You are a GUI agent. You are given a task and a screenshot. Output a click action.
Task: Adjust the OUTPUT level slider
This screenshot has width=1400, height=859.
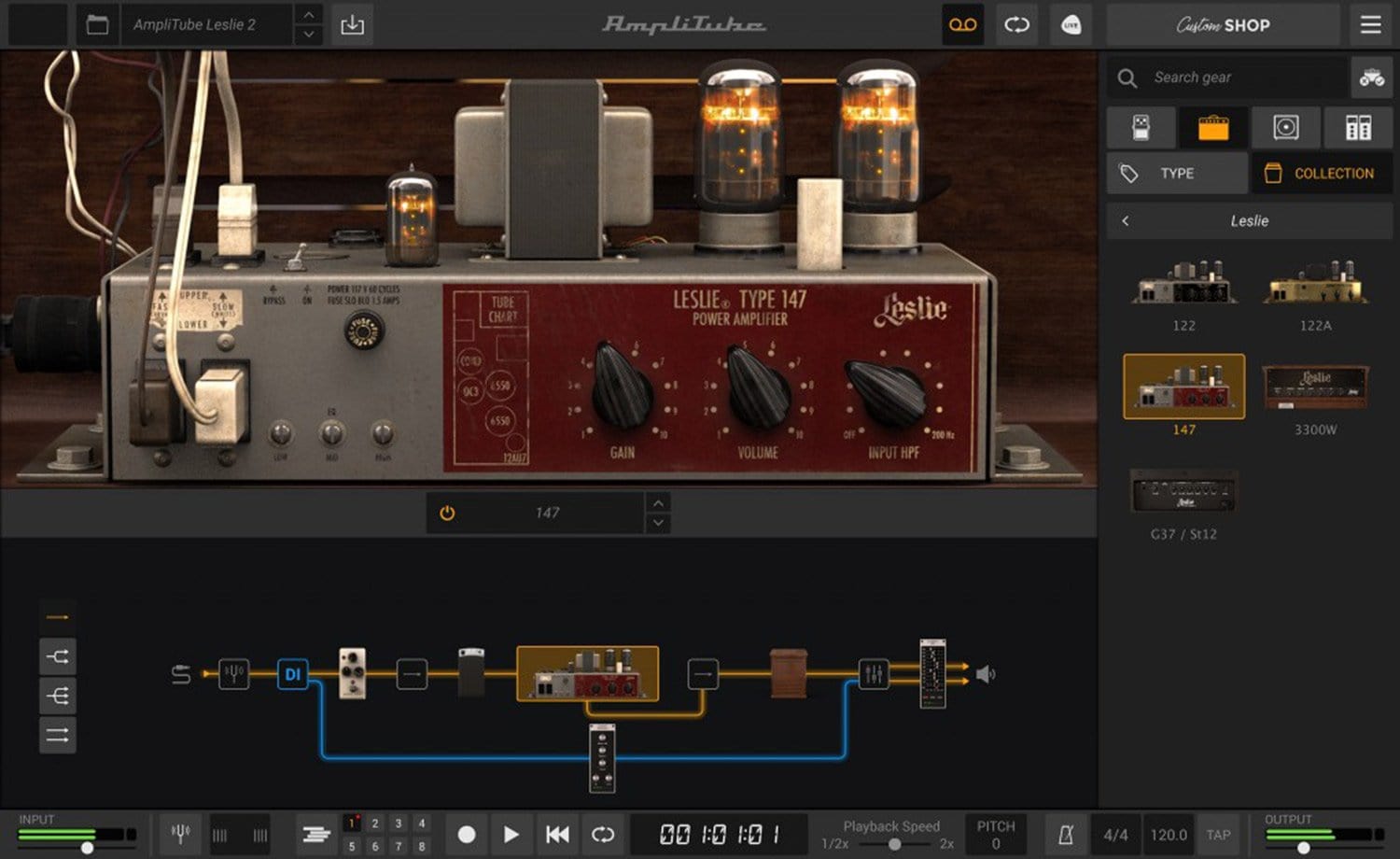(1304, 848)
